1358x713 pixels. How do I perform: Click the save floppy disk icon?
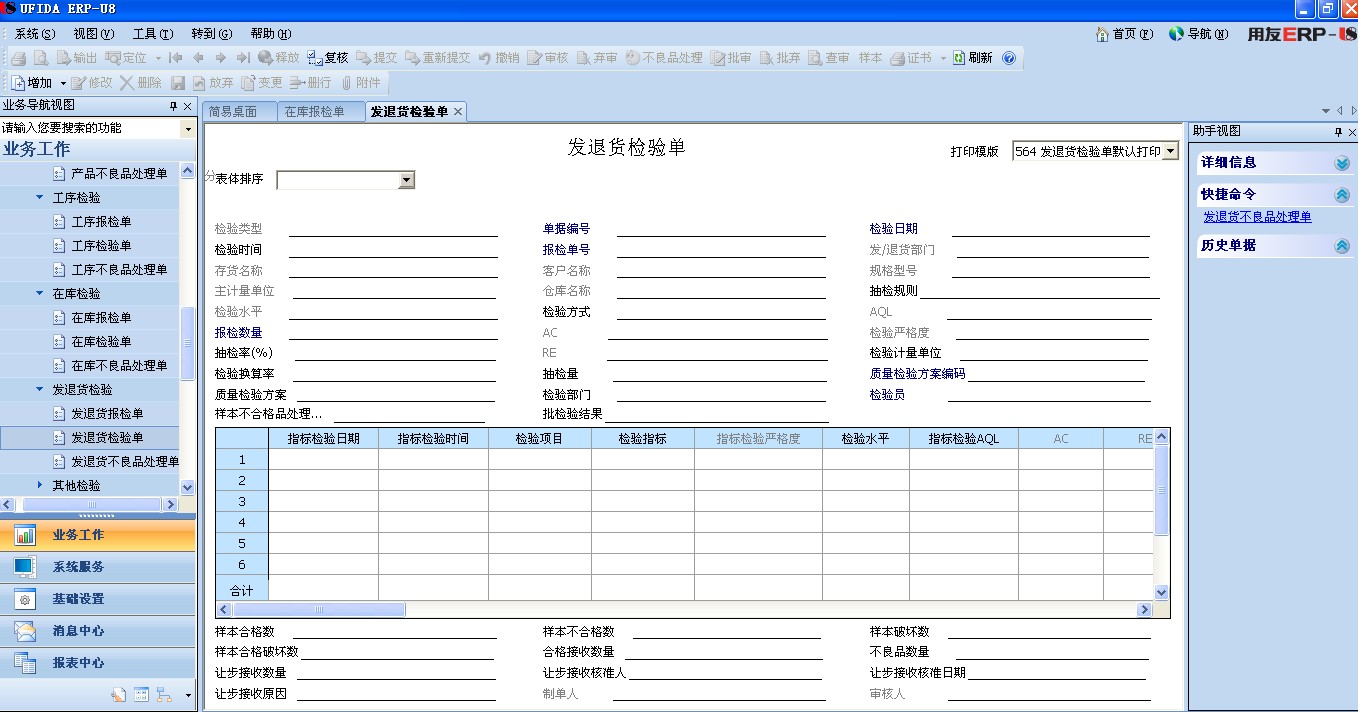point(178,83)
